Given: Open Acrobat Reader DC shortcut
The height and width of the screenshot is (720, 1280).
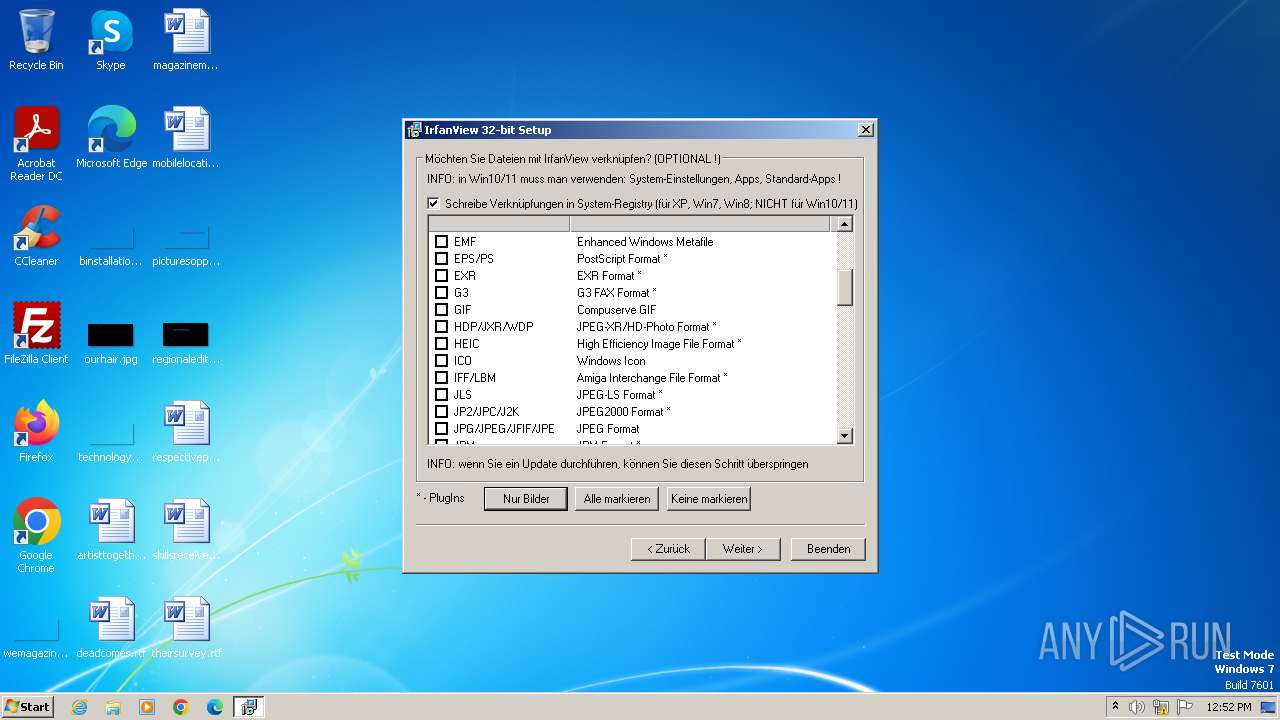Looking at the screenshot, I should (36, 143).
